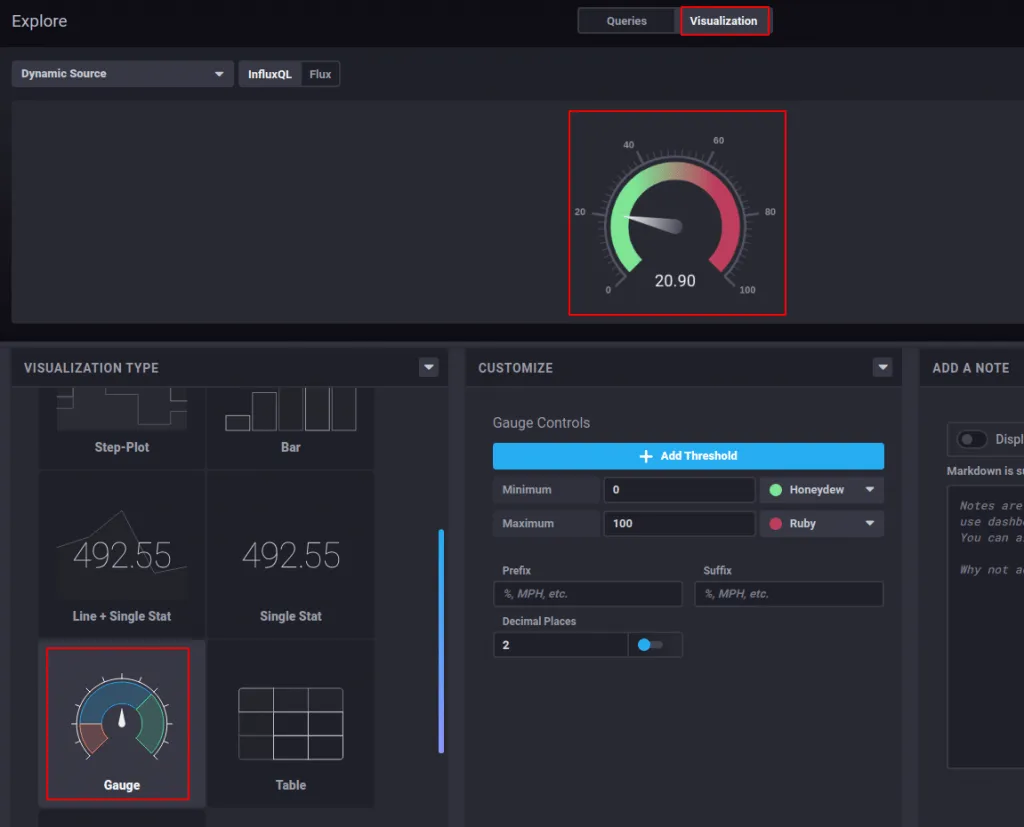This screenshot has height=827, width=1024.
Task: Click the visualization type list scrollbar
Action: 441,641
